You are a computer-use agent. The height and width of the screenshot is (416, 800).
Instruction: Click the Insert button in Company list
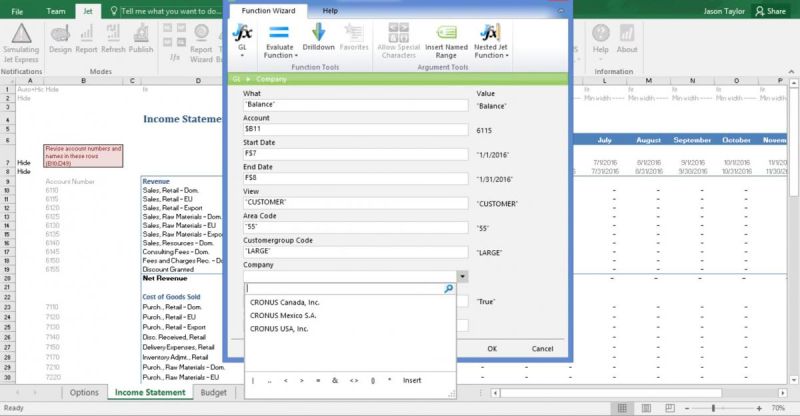(412, 380)
